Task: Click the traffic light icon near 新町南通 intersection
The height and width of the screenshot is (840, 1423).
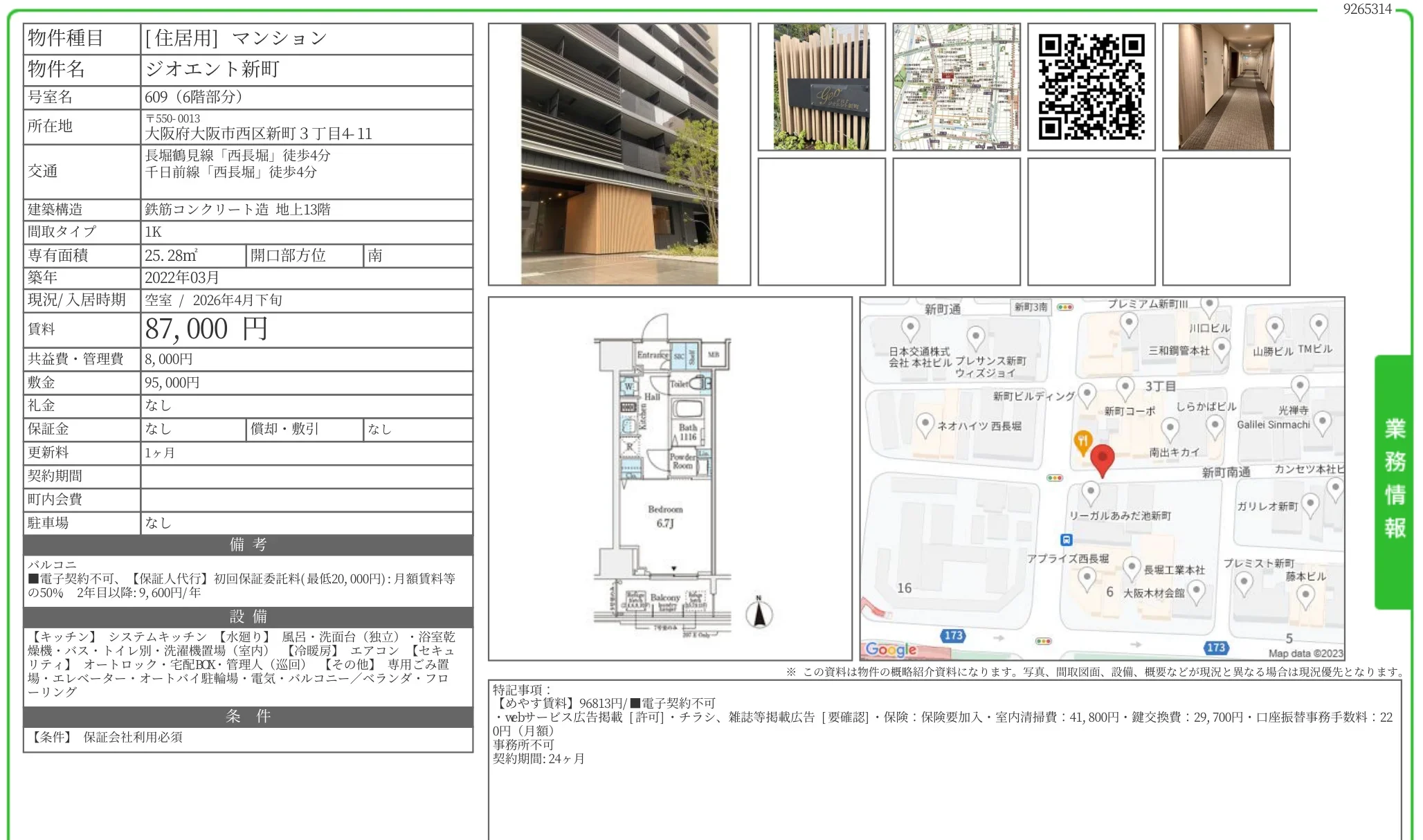Action: tap(1054, 478)
